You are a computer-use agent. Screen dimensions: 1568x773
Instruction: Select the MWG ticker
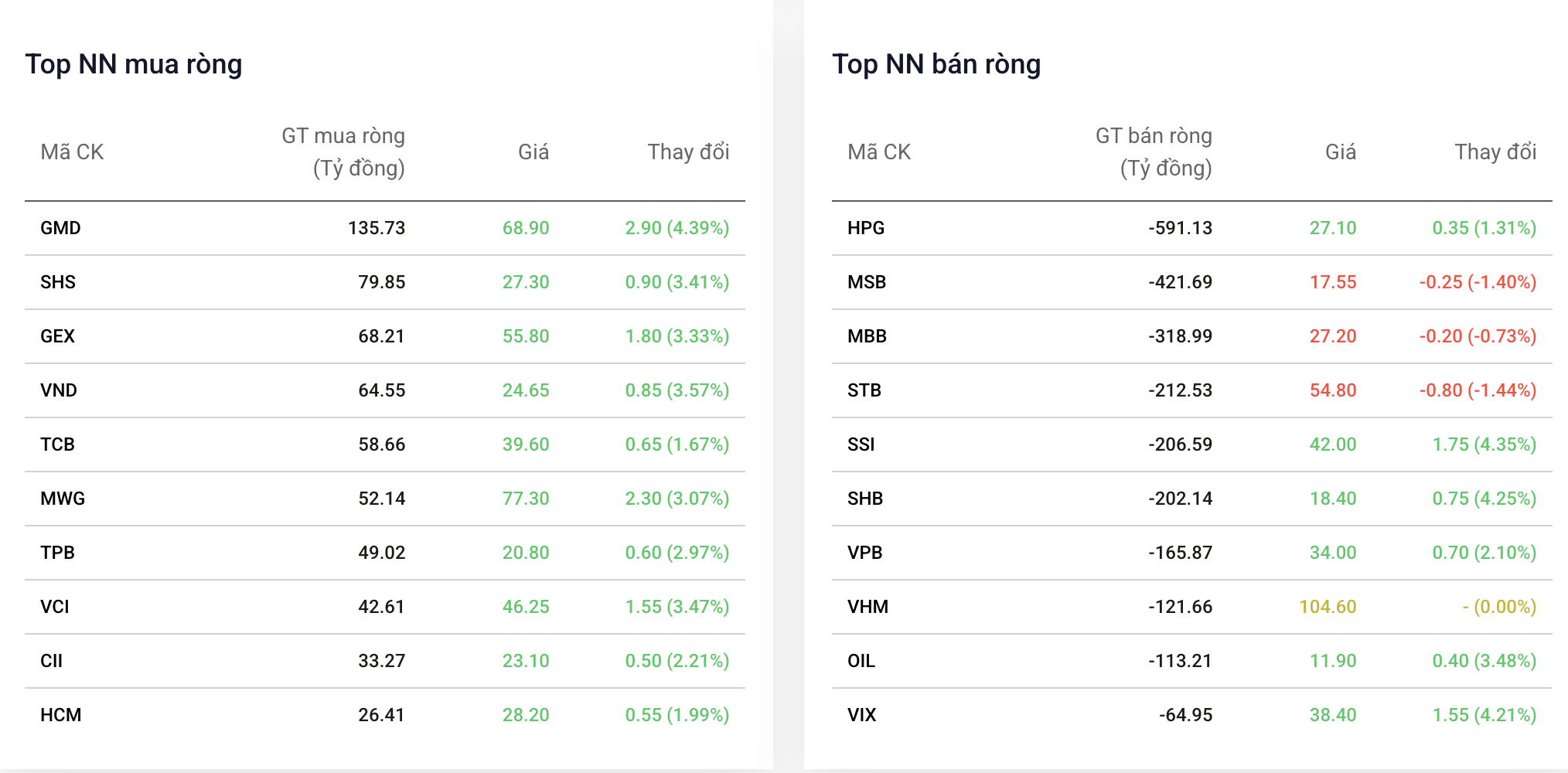(x=63, y=499)
